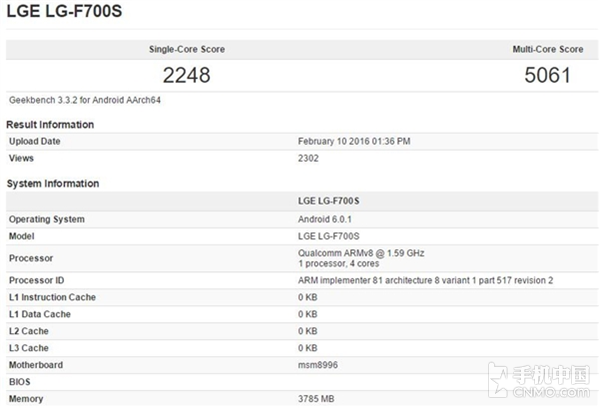This screenshot has height=408, width=600.
Task: Select the 0 KB value for L1 Instruction Cache
Action: pyautogui.click(x=308, y=297)
